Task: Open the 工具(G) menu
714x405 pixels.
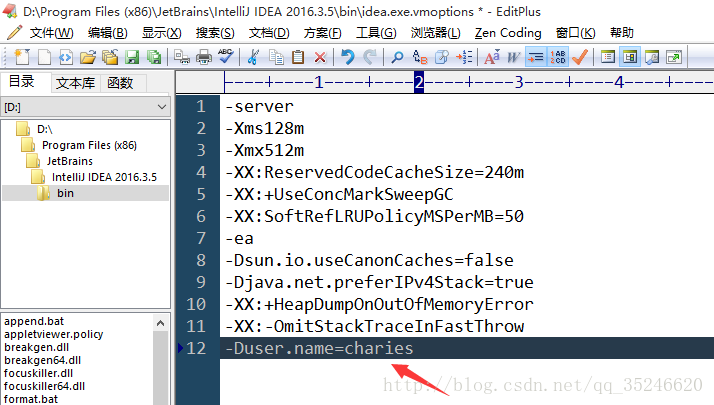Action: pyautogui.click(x=376, y=33)
